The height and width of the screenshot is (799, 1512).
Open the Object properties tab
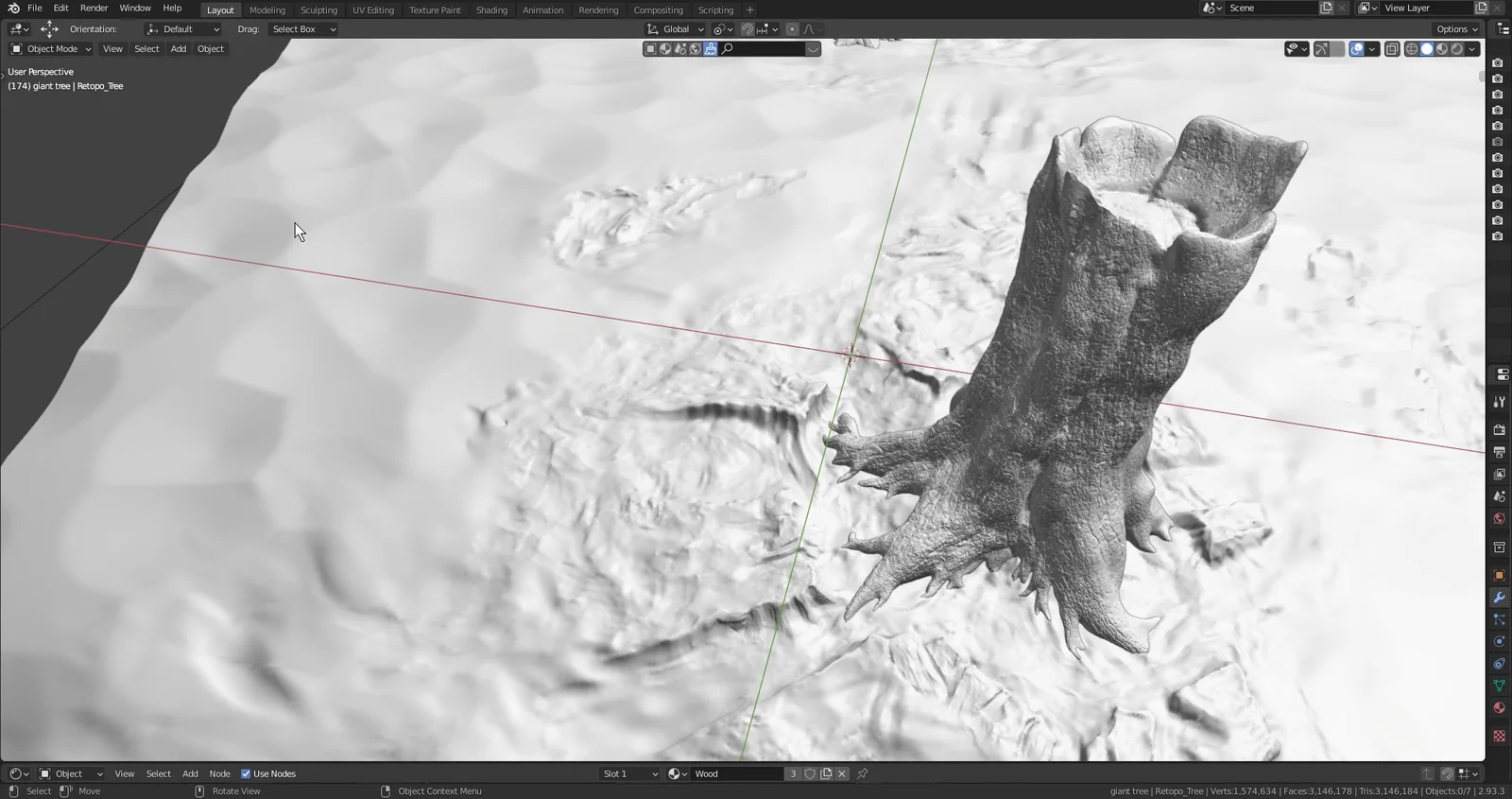pyautogui.click(x=1499, y=575)
